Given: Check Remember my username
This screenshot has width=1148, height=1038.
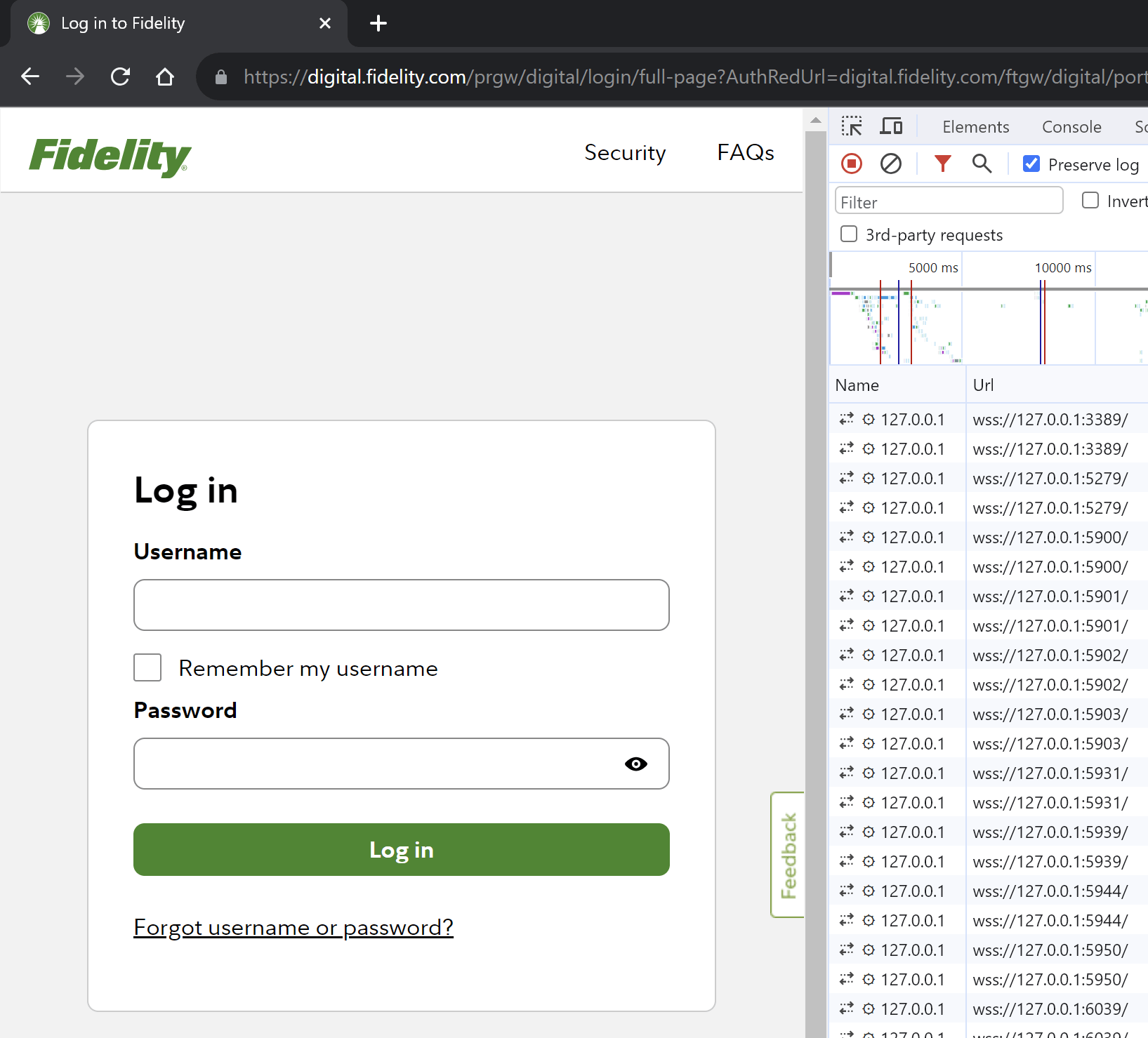Looking at the screenshot, I should [147, 667].
